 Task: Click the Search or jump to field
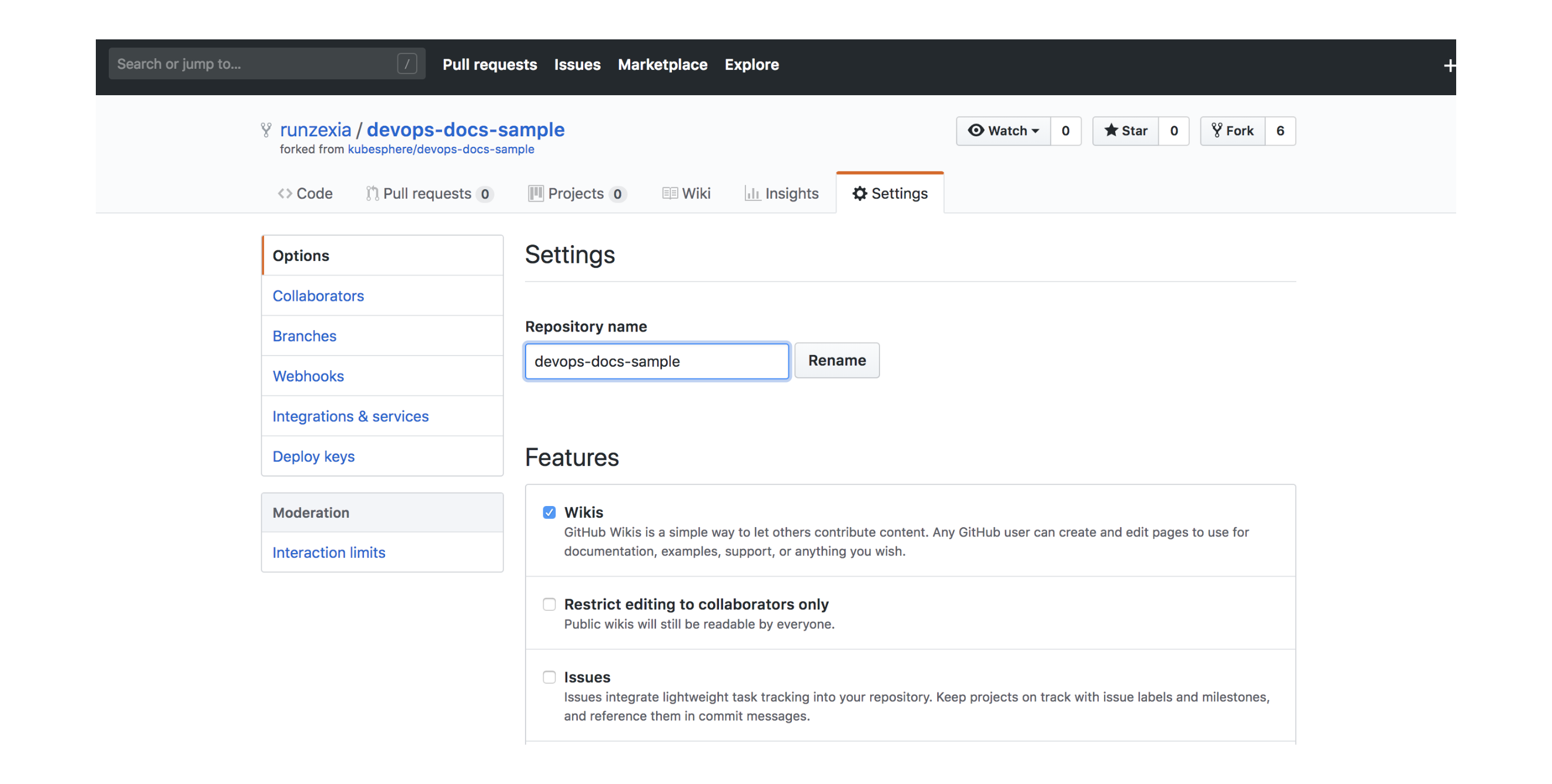267,64
